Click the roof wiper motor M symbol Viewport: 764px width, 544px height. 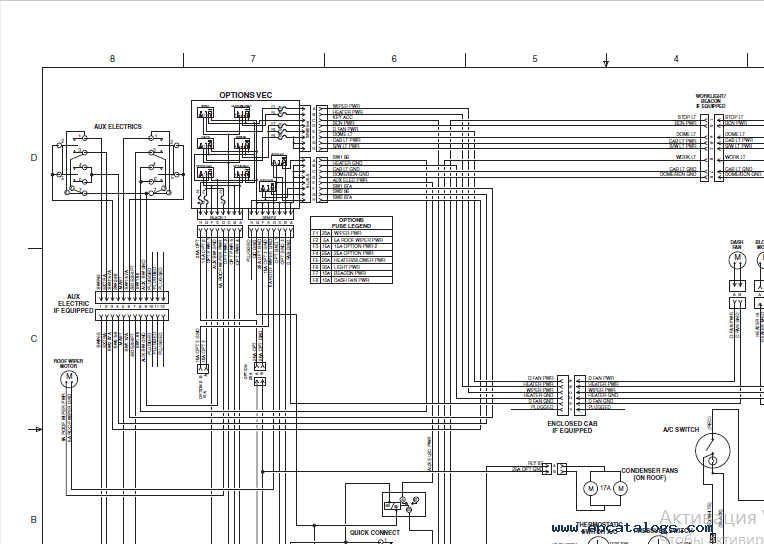tap(69, 378)
